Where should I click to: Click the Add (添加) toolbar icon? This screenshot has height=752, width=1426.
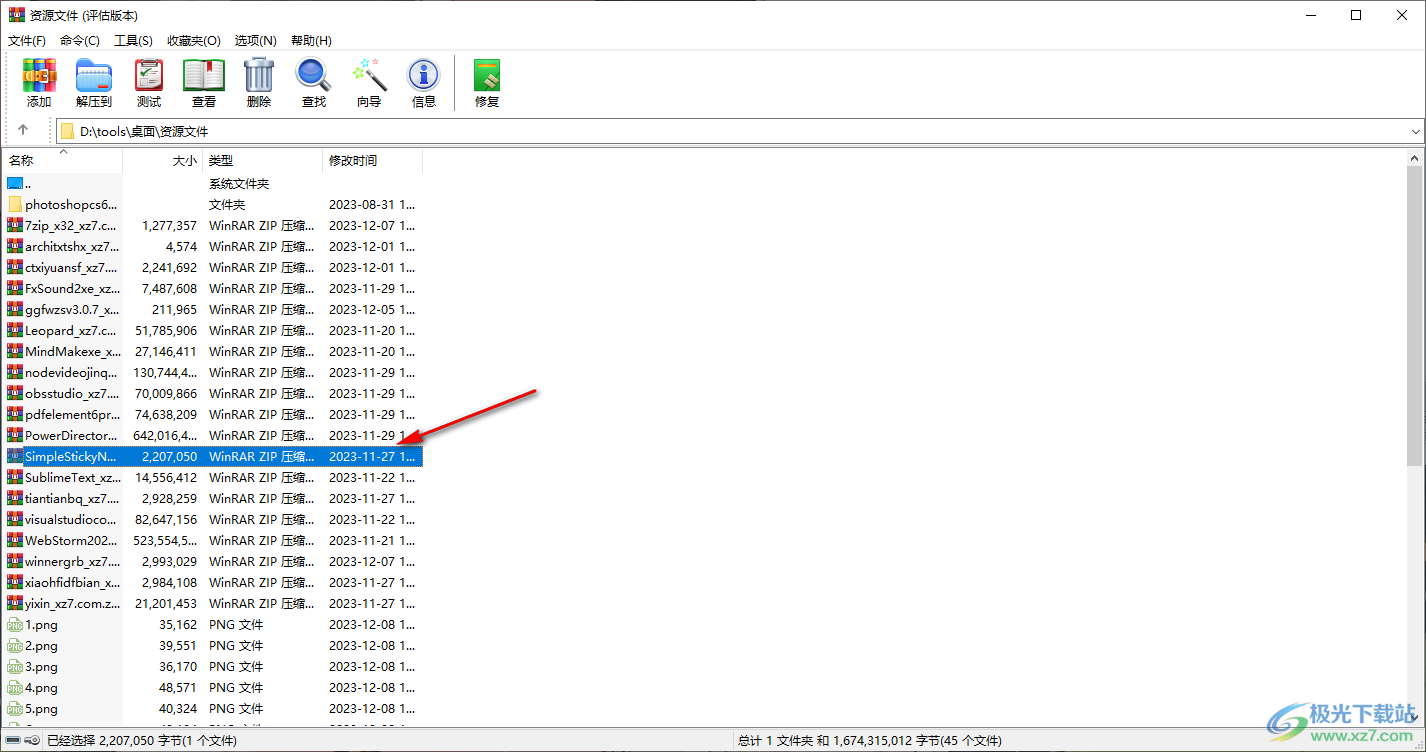click(39, 83)
